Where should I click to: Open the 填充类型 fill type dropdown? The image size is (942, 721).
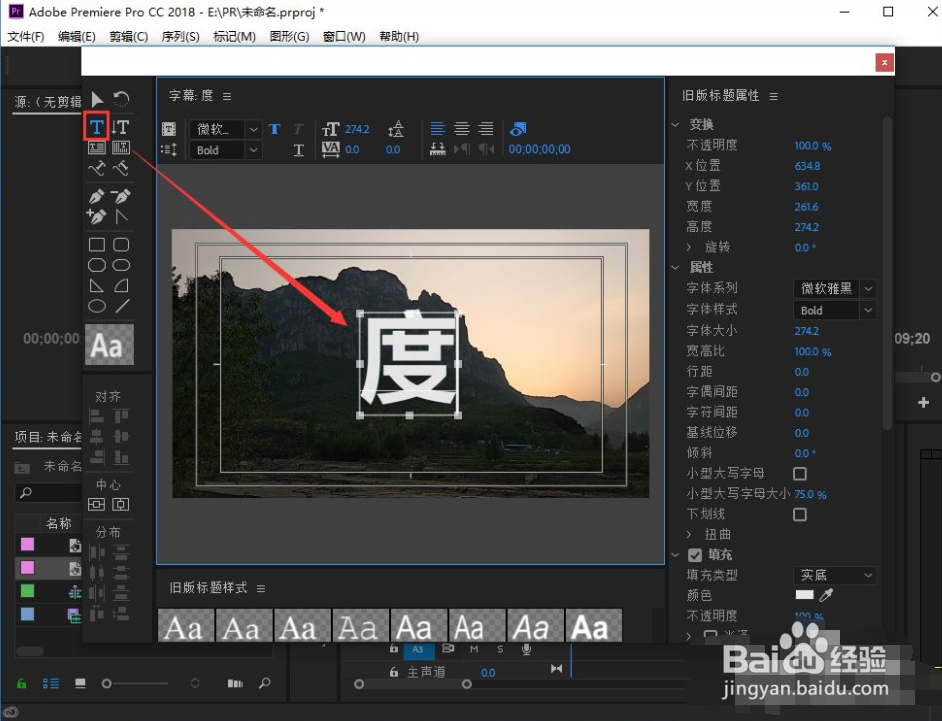pyautogui.click(x=834, y=575)
